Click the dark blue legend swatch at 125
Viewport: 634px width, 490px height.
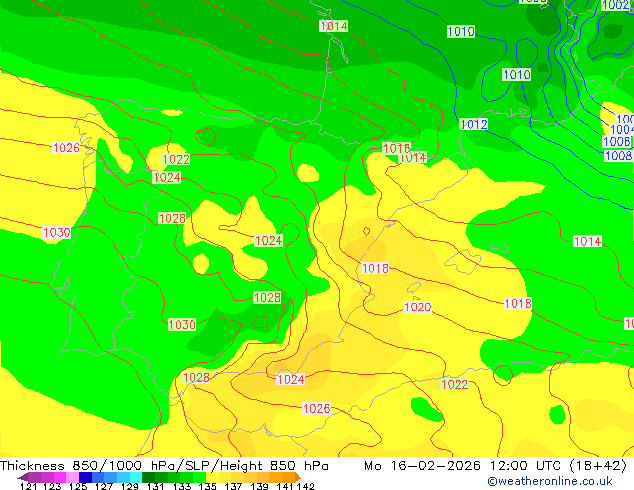coord(85,477)
